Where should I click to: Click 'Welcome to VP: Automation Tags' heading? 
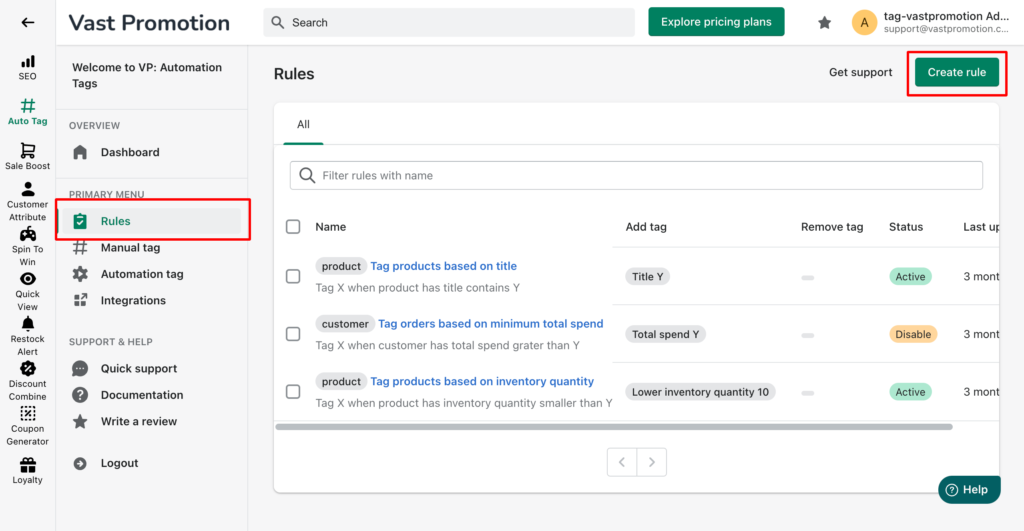147,75
